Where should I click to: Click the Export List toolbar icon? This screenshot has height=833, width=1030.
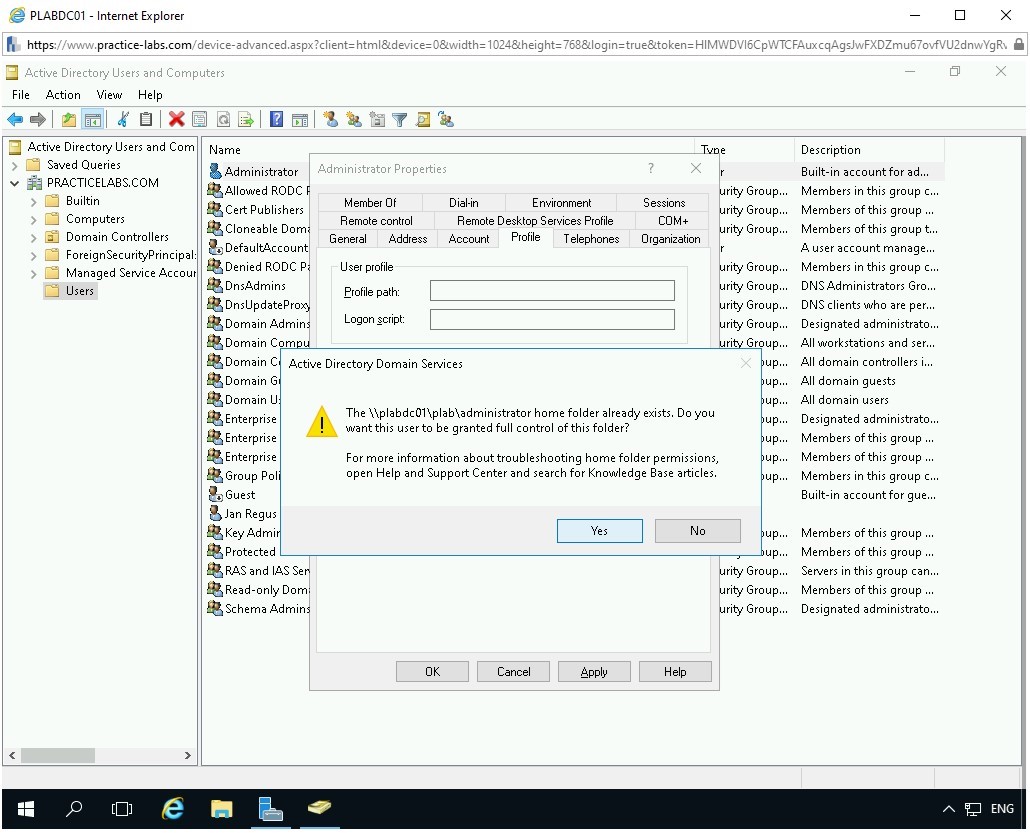(246, 120)
